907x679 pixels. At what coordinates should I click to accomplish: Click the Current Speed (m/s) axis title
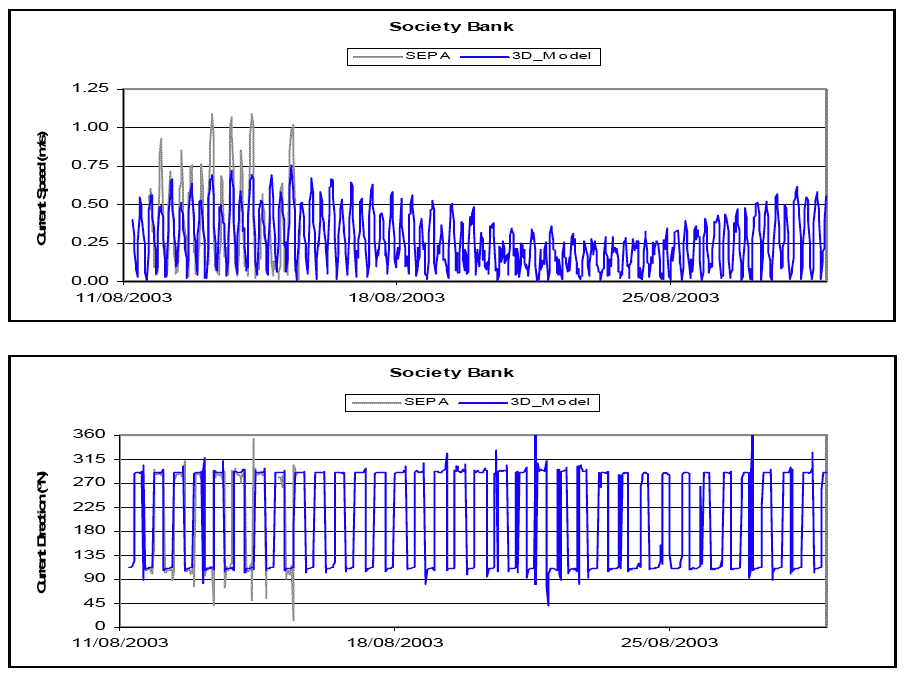click(x=42, y=186)
